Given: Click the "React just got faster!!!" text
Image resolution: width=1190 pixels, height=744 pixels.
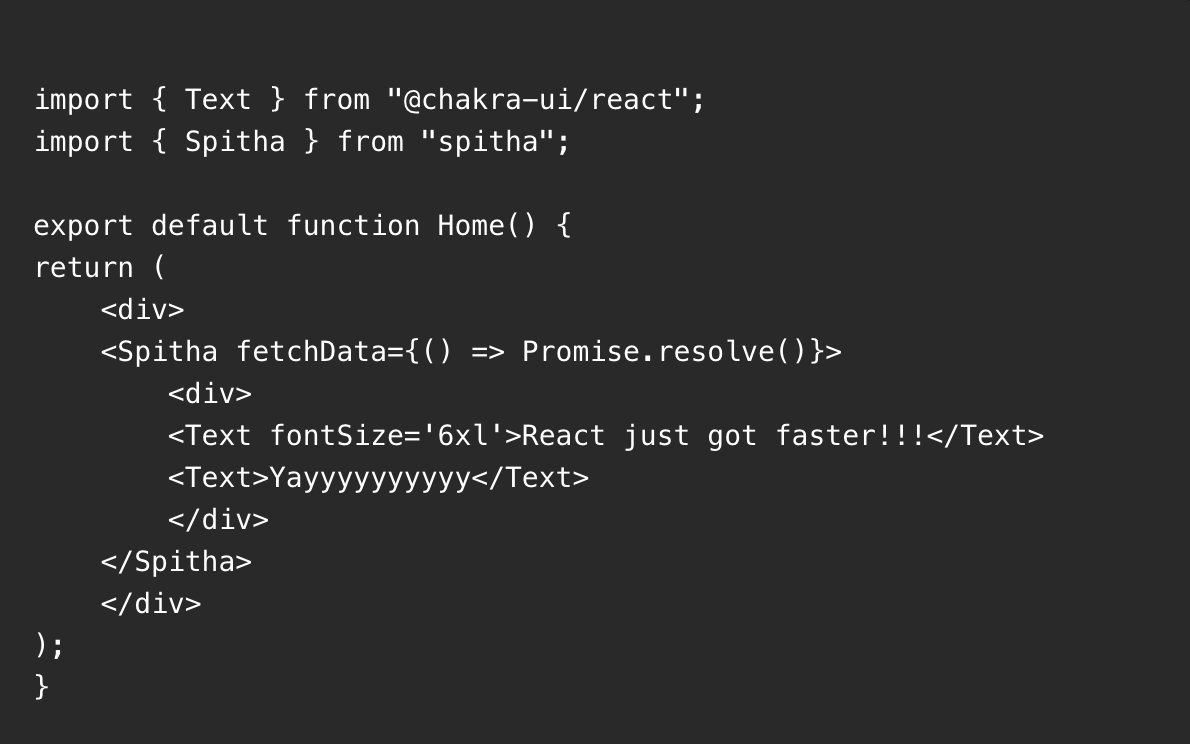Looking at the screenshot, I should pos(724,436).
